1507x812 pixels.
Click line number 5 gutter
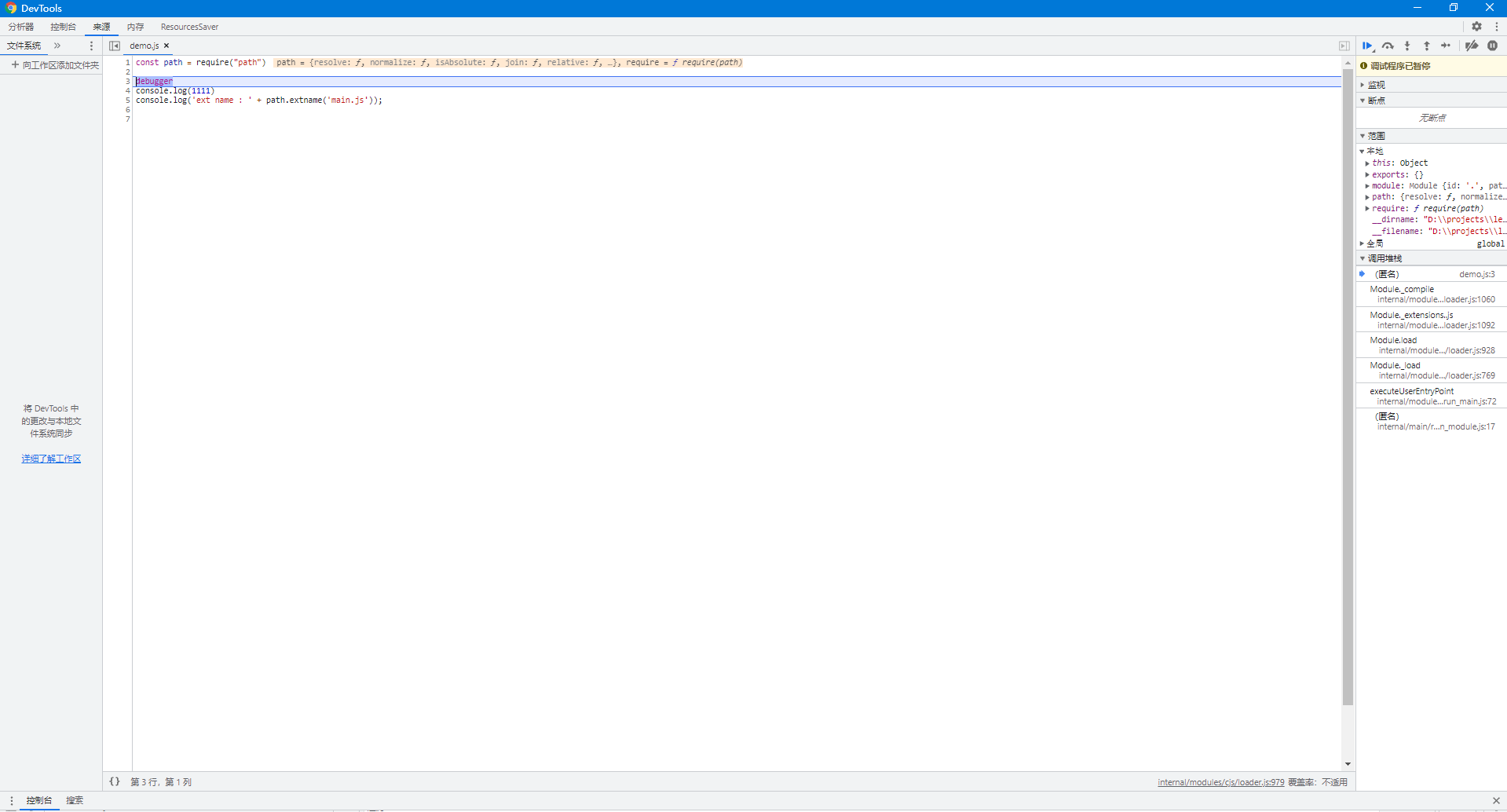tap(127, 100)
